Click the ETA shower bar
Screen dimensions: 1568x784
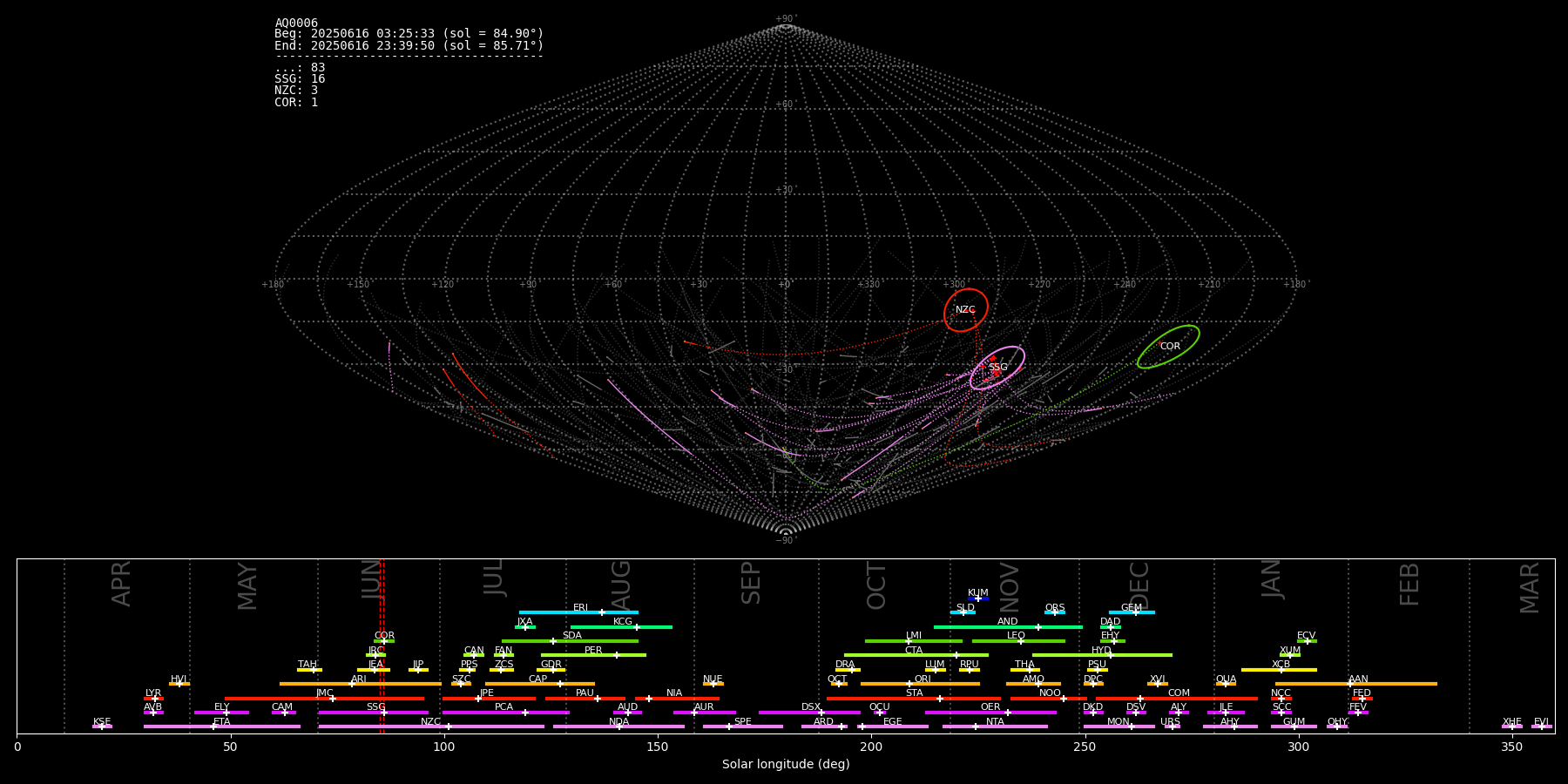pyautogui.click(x=222, y=727)
